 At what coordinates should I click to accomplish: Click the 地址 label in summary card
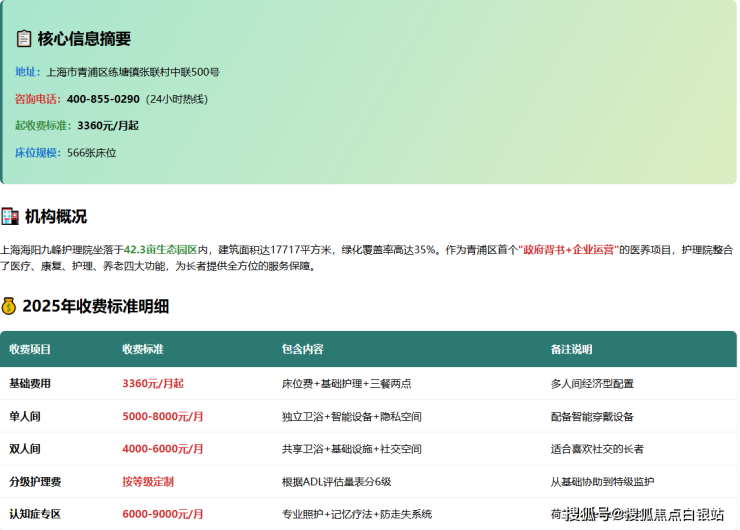27,72
